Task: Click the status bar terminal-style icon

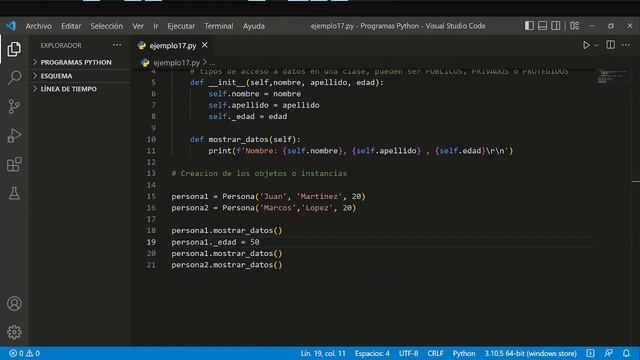Action: click(590, 353)
